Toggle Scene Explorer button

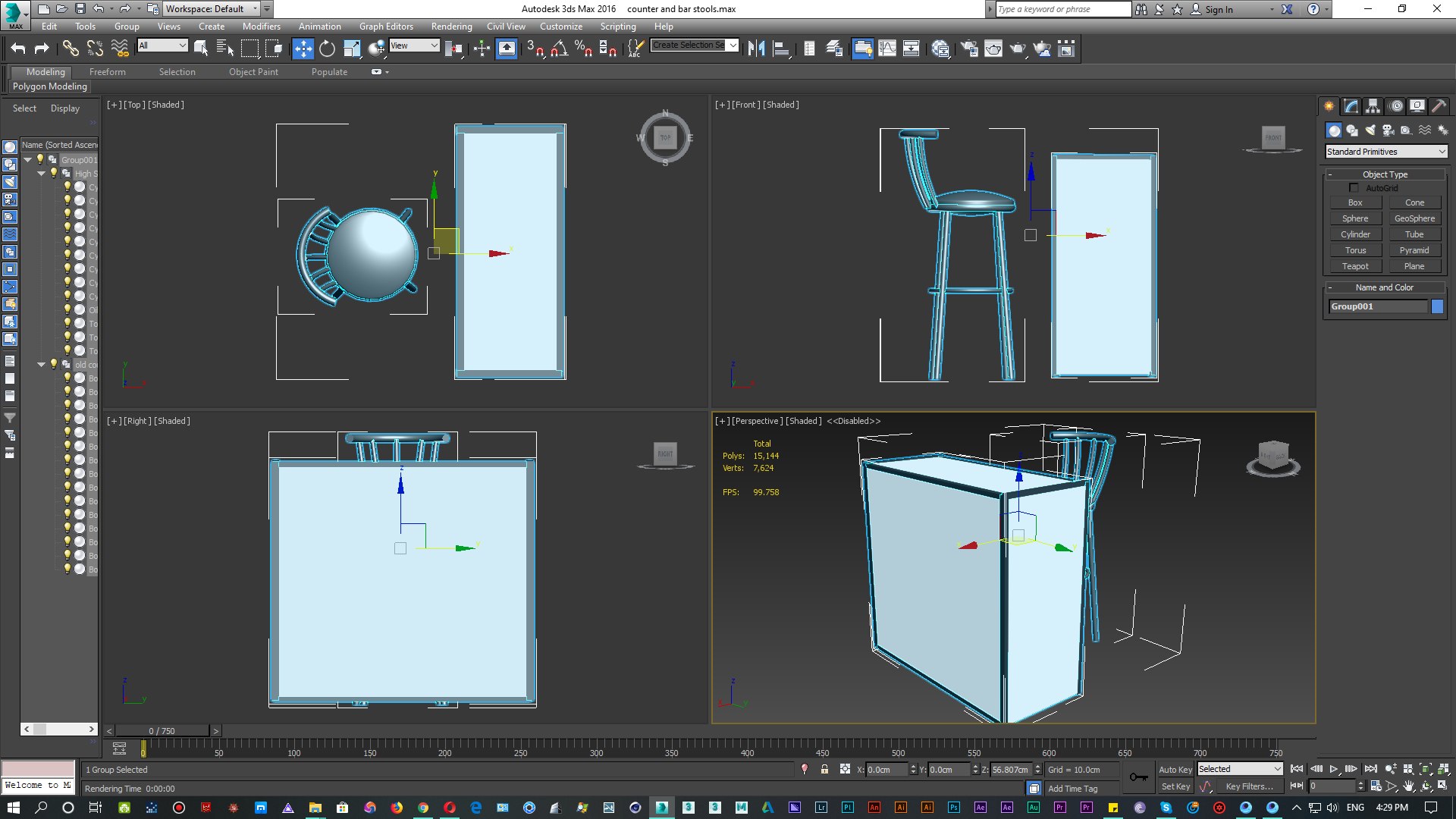(809, 49)
